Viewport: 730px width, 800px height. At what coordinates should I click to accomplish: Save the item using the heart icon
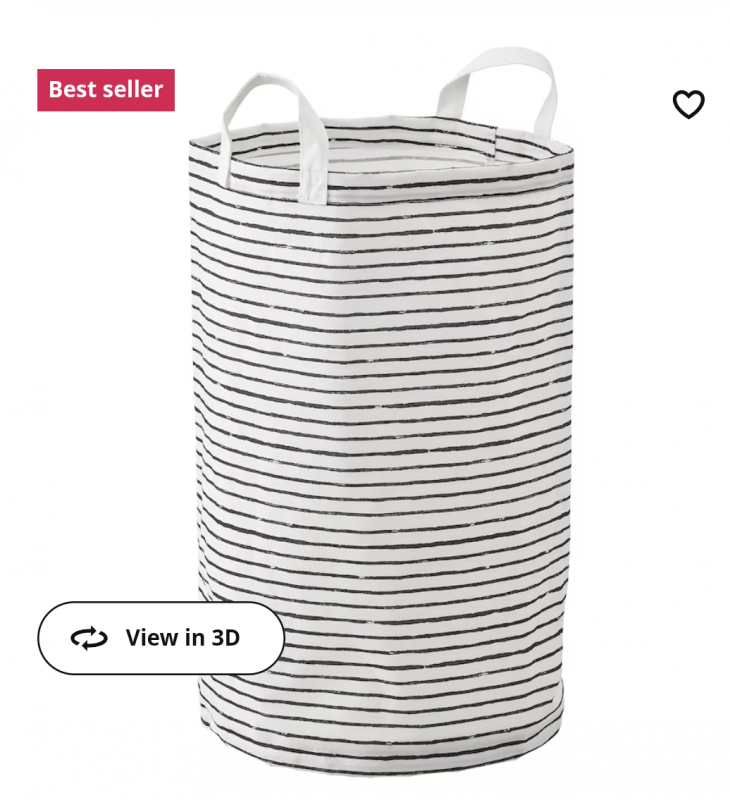pos(688,104)
